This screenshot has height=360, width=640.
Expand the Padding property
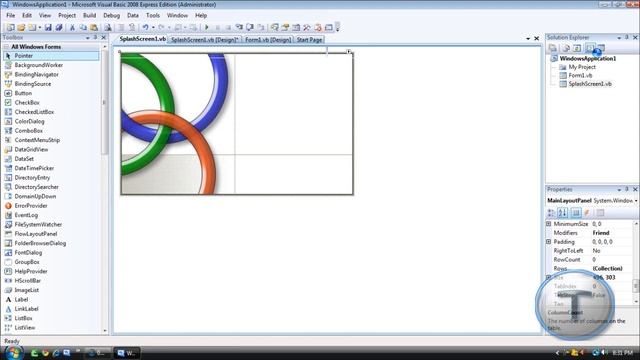[x=549, y=242]
